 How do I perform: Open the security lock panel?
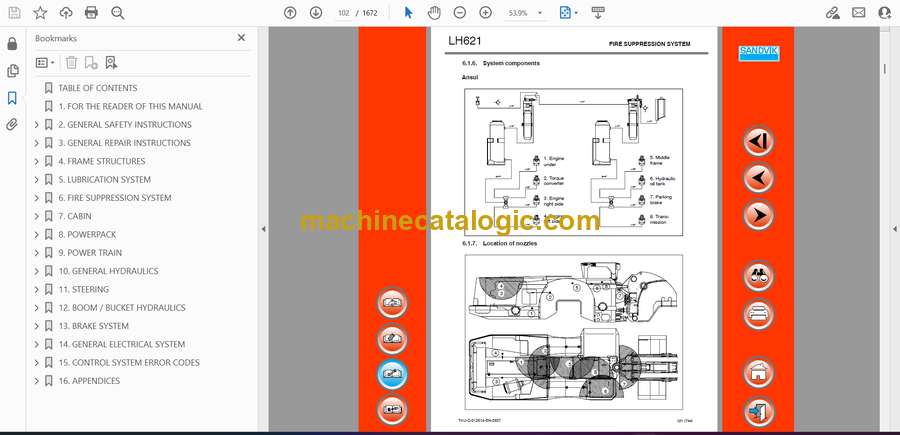point(12,44)
